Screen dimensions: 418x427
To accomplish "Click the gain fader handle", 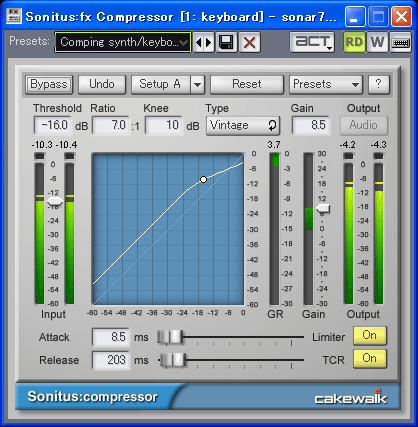I will (323, 209).
